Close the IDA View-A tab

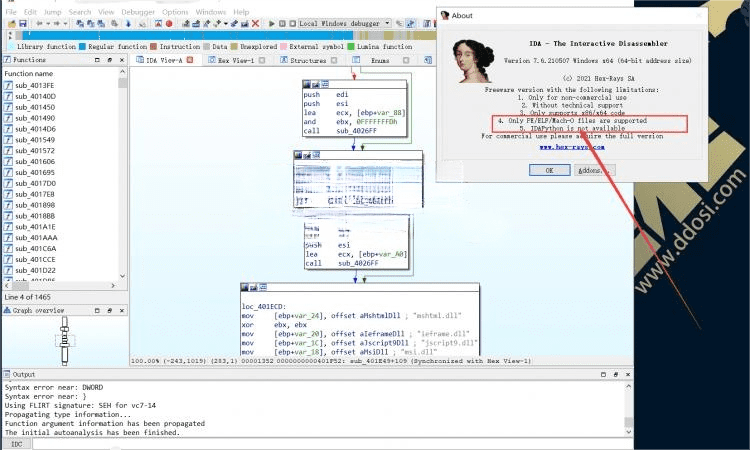coord(190,60)
